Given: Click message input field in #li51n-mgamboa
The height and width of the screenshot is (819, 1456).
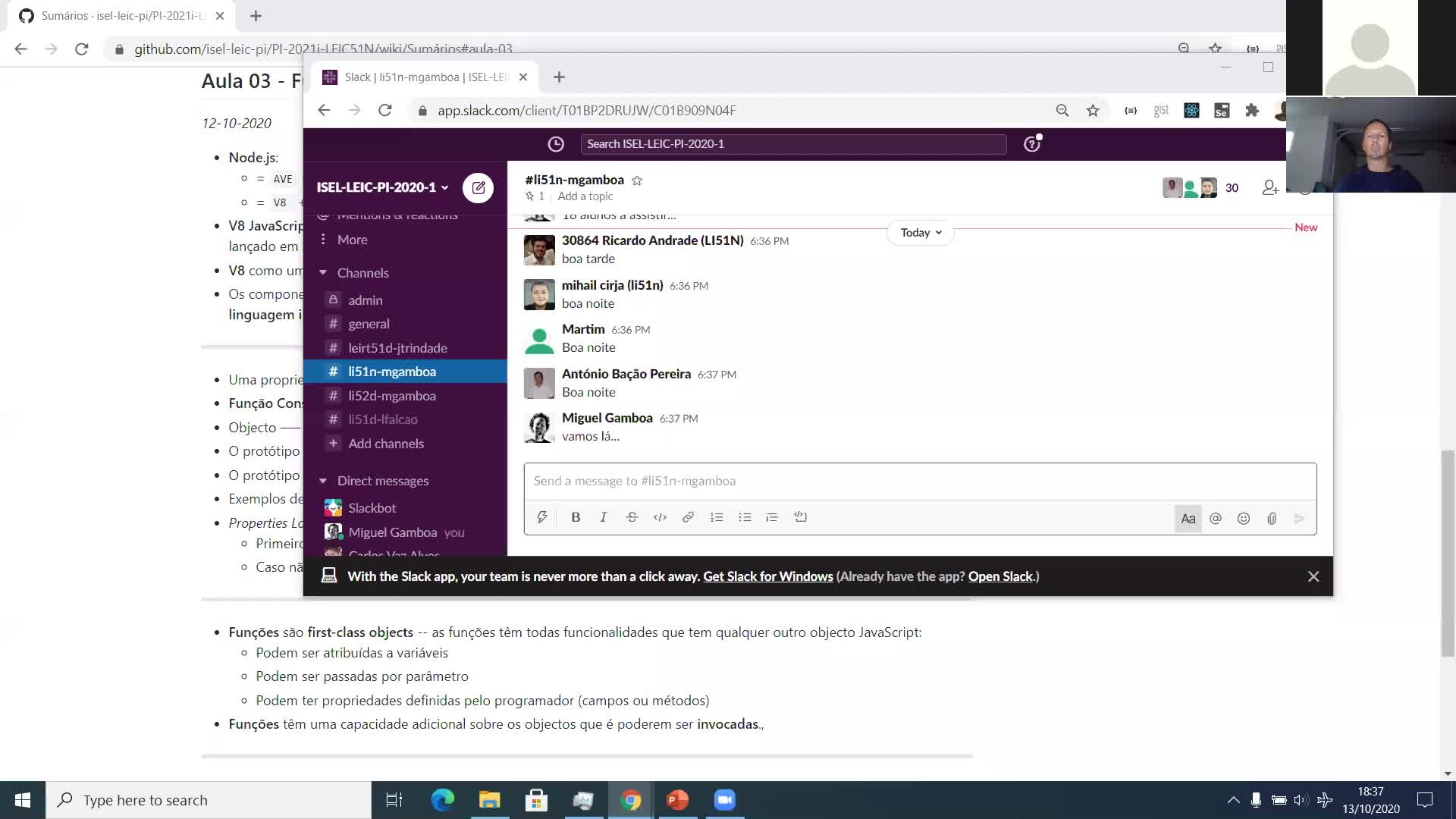Looking at the screenshot, I should [x=920, y=480].
